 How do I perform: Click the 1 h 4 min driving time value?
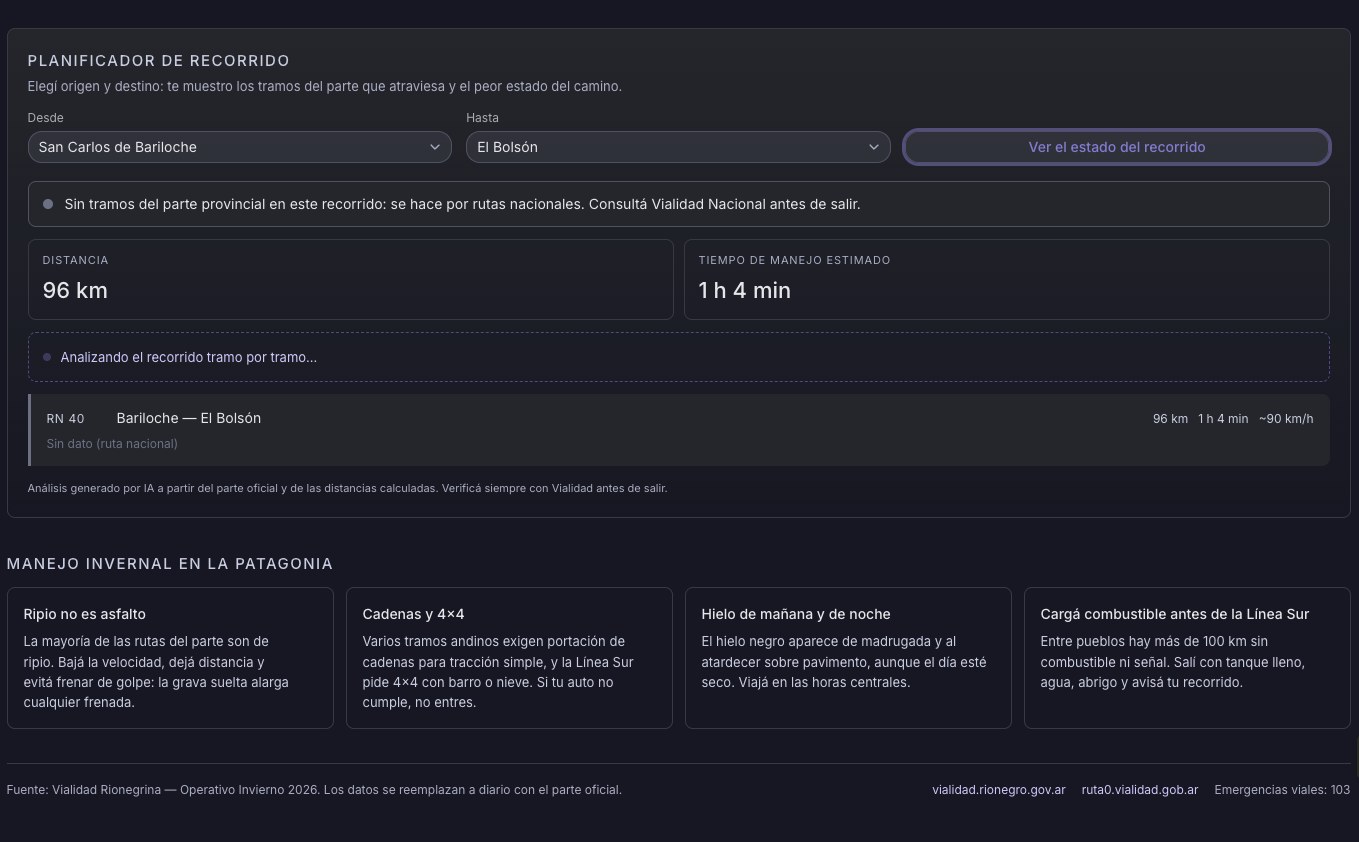(744, 290)
